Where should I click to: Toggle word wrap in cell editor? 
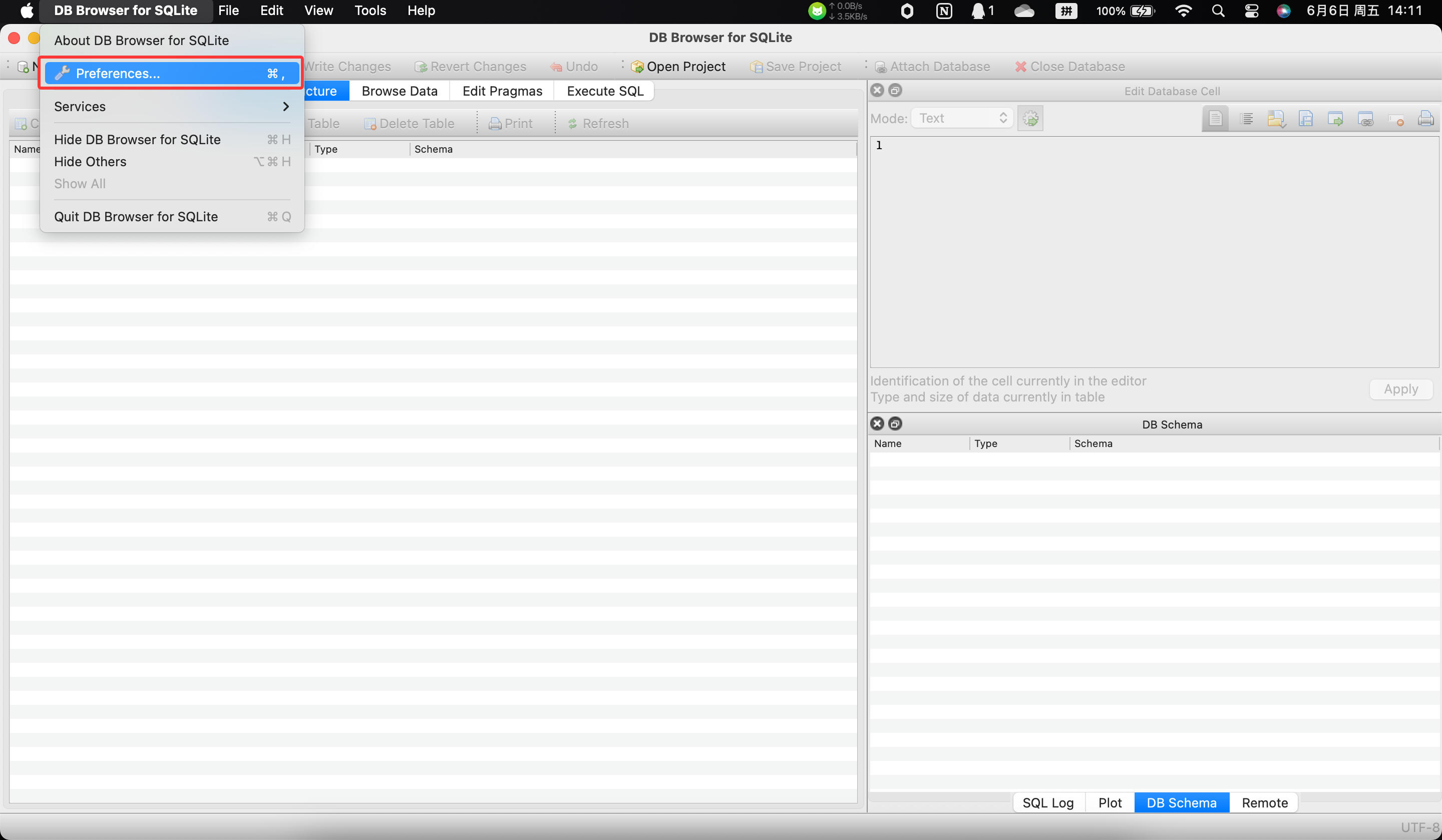coord(1215,119)
